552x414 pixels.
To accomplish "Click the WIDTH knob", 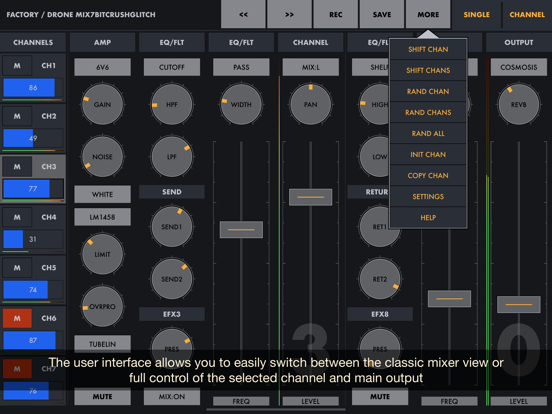I will [x=241, y=104].
